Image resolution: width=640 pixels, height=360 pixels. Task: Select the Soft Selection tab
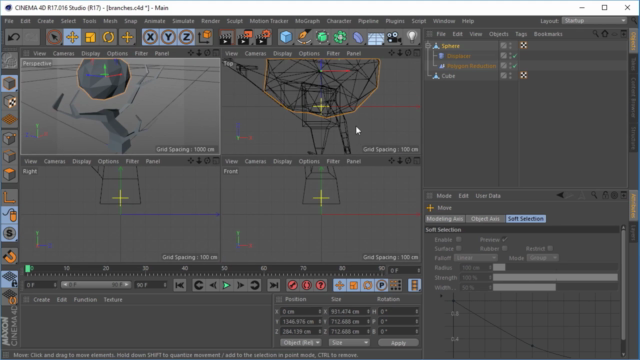pos(526,219)
